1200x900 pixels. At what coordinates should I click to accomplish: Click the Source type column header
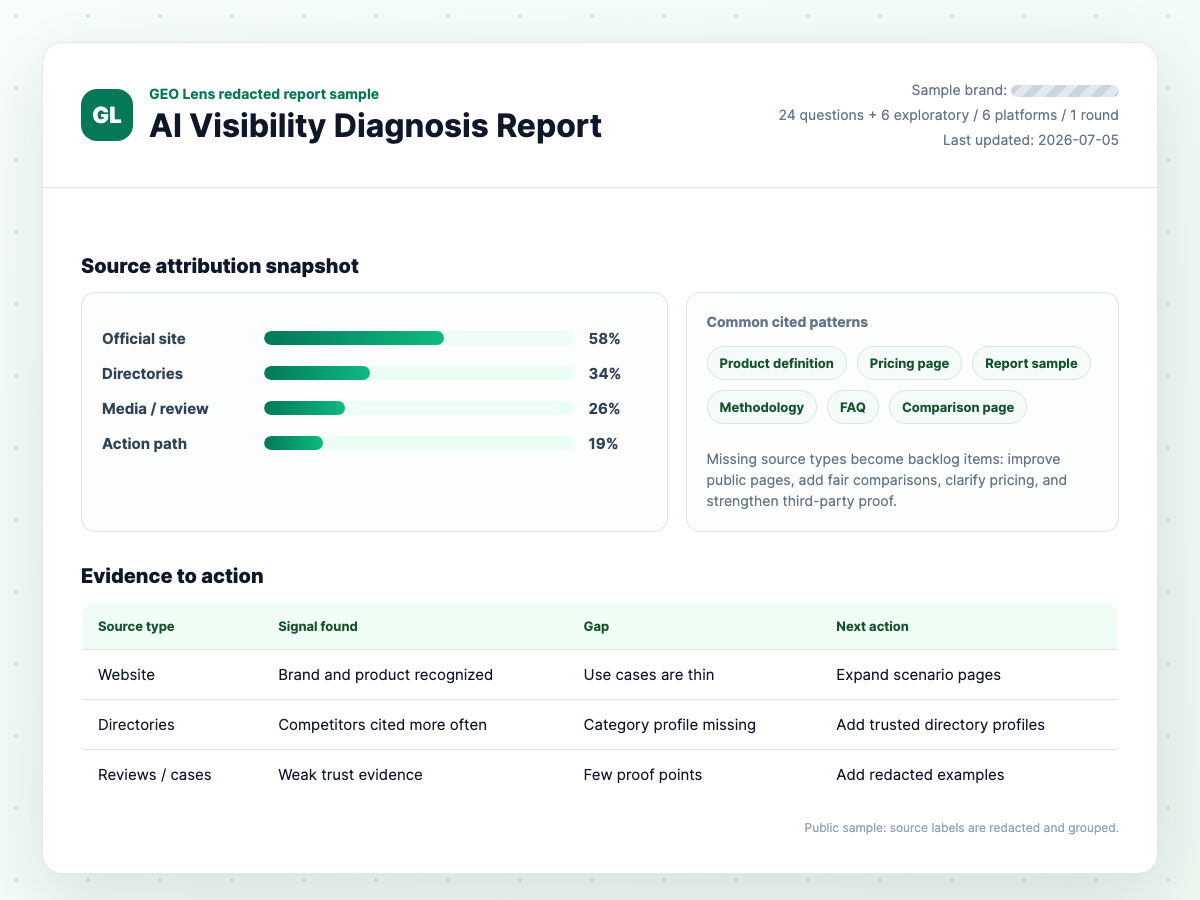[136, 626]
